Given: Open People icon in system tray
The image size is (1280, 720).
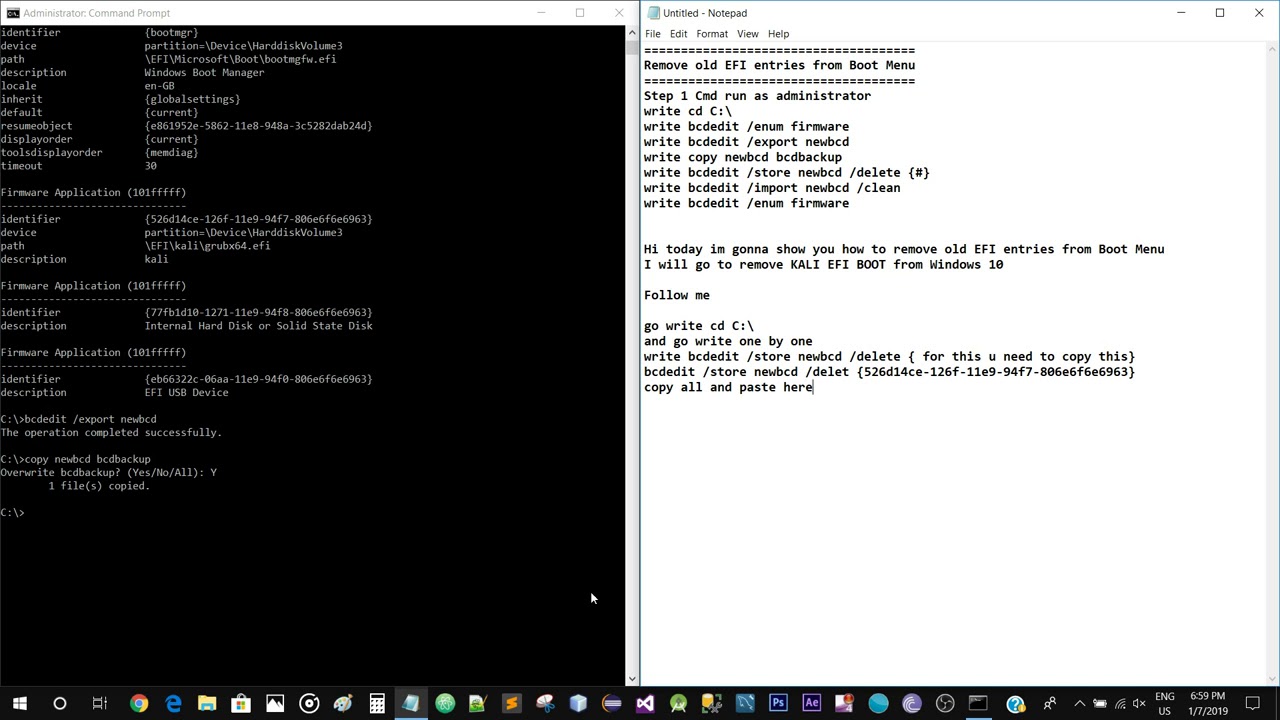Looking at the screenshot, I should point(1049,704).
